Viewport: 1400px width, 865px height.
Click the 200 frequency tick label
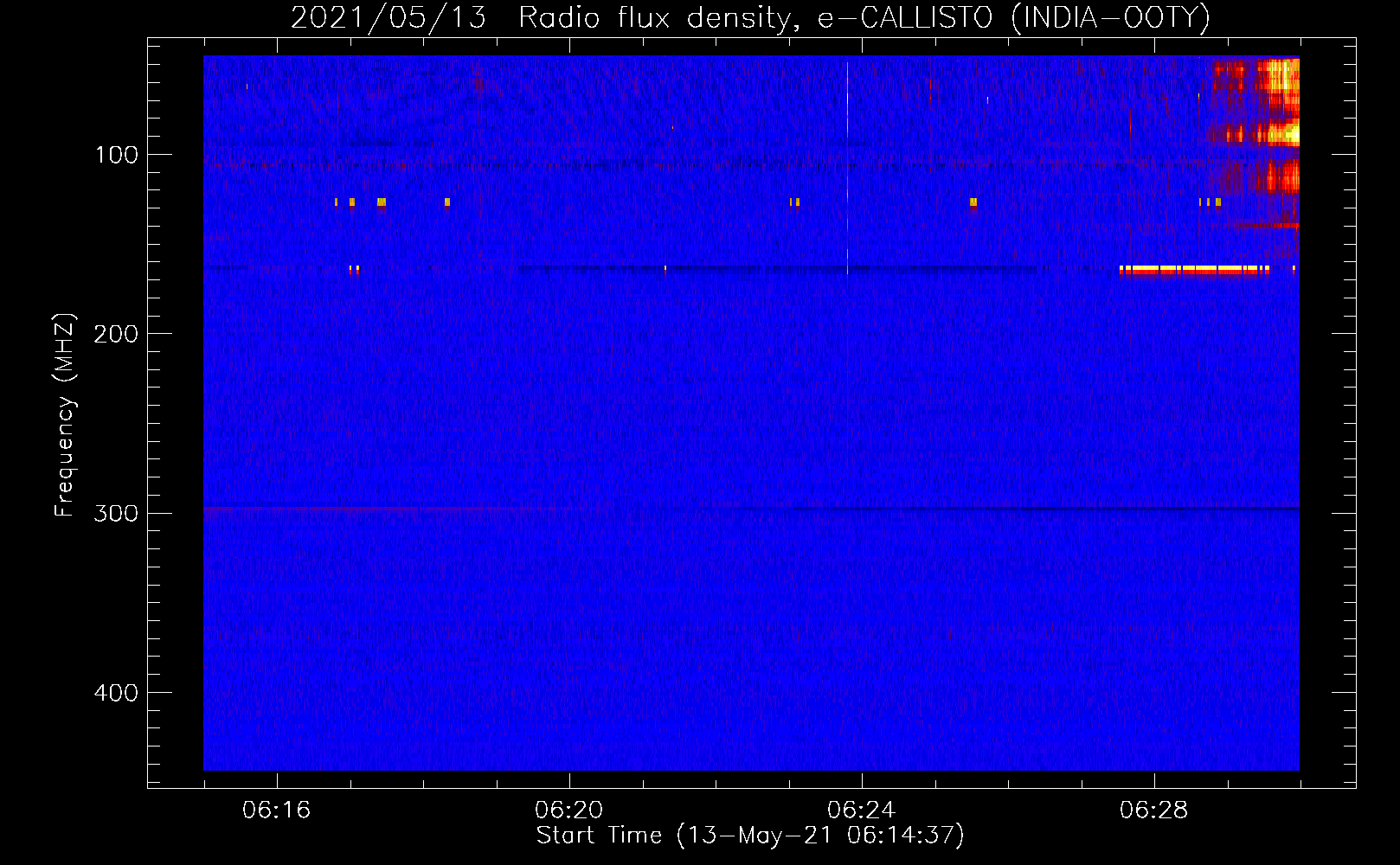(x=116, y=334)
